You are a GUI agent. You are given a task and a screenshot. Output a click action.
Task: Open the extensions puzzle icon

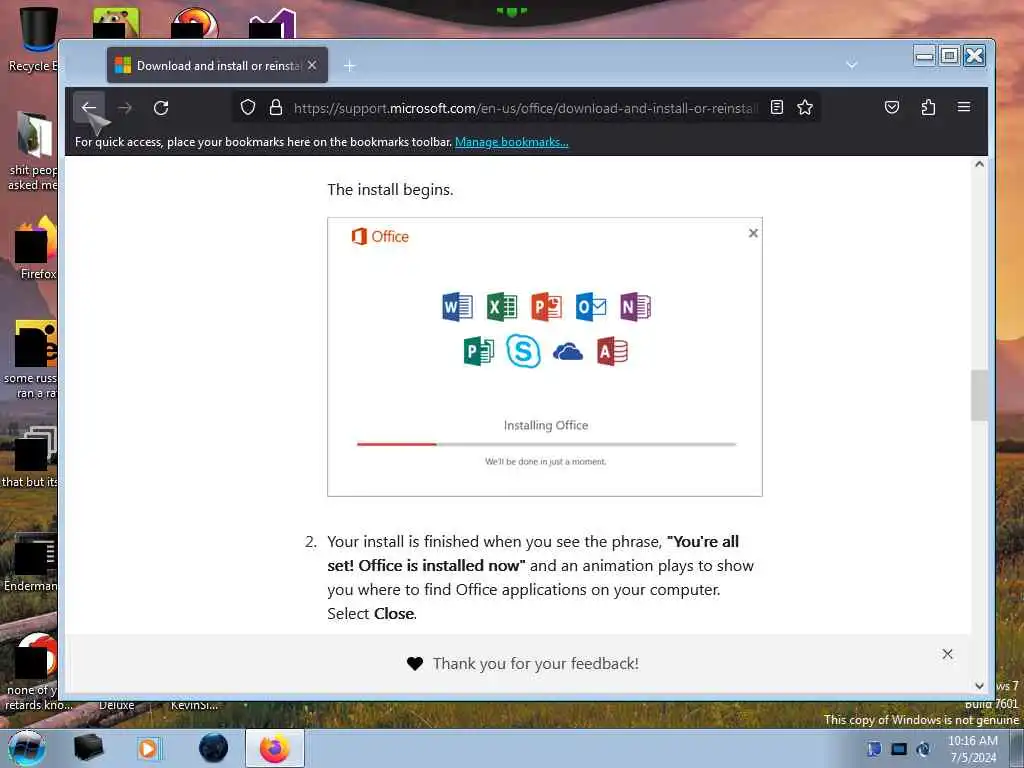tap(928, 107)
